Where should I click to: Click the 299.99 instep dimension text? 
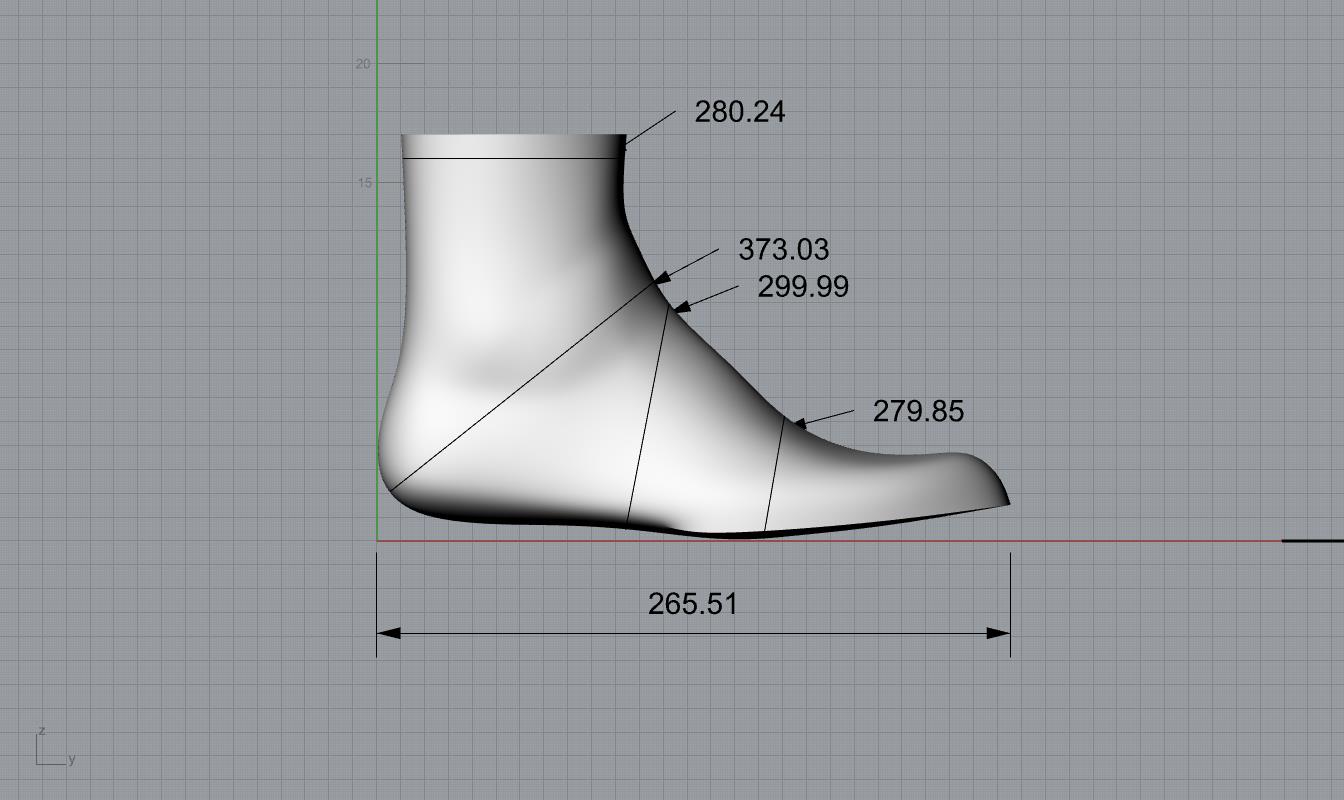[x=802, y=287]
